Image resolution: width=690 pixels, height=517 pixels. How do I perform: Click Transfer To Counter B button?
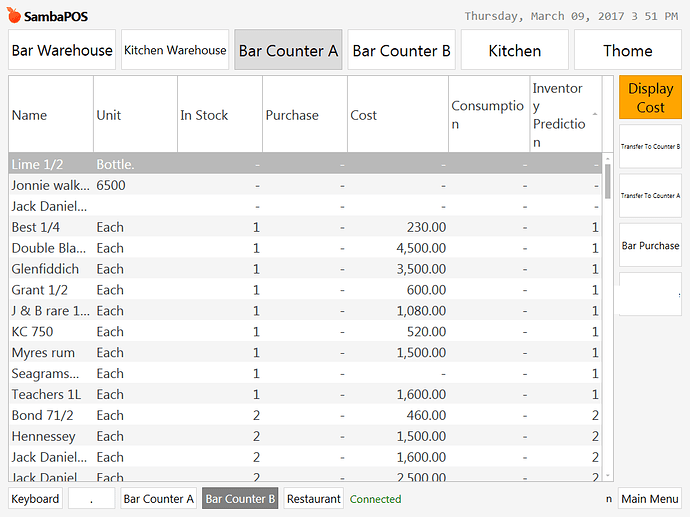click(650, 147)
